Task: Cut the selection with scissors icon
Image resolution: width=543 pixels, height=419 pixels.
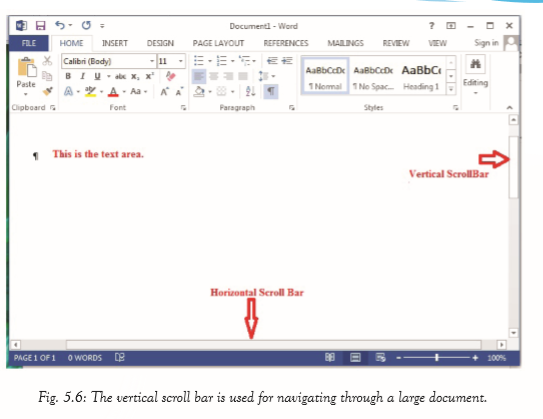Action: click(x=47, y=61)
